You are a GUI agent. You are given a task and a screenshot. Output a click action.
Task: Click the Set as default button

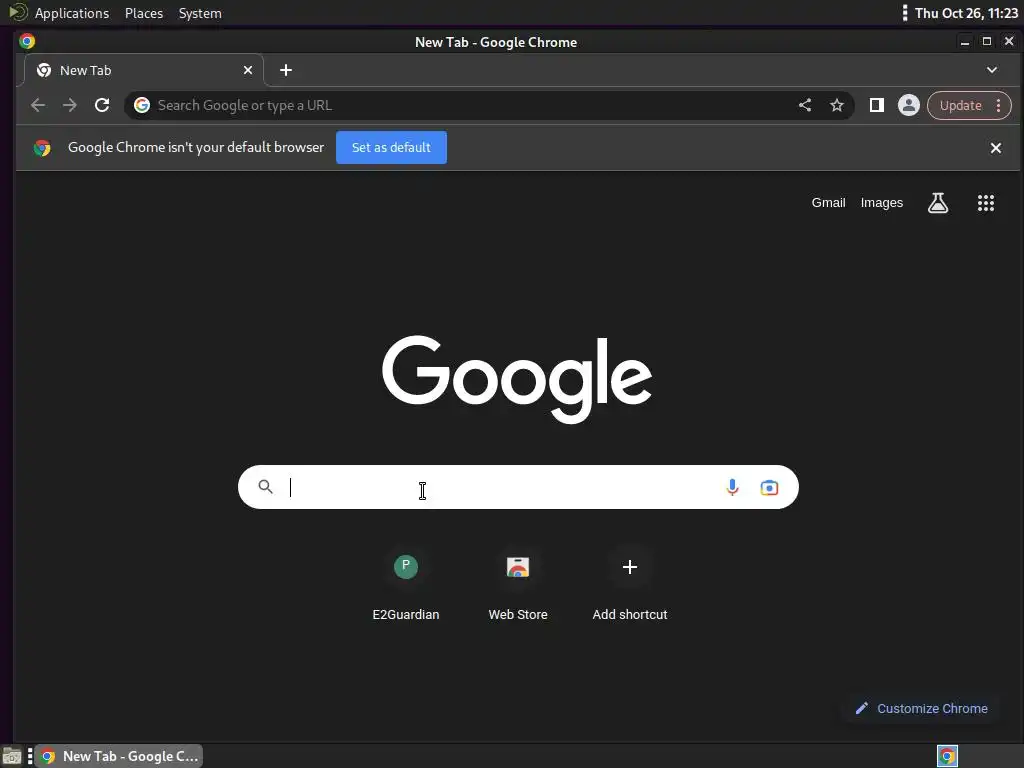coord(391,148)
